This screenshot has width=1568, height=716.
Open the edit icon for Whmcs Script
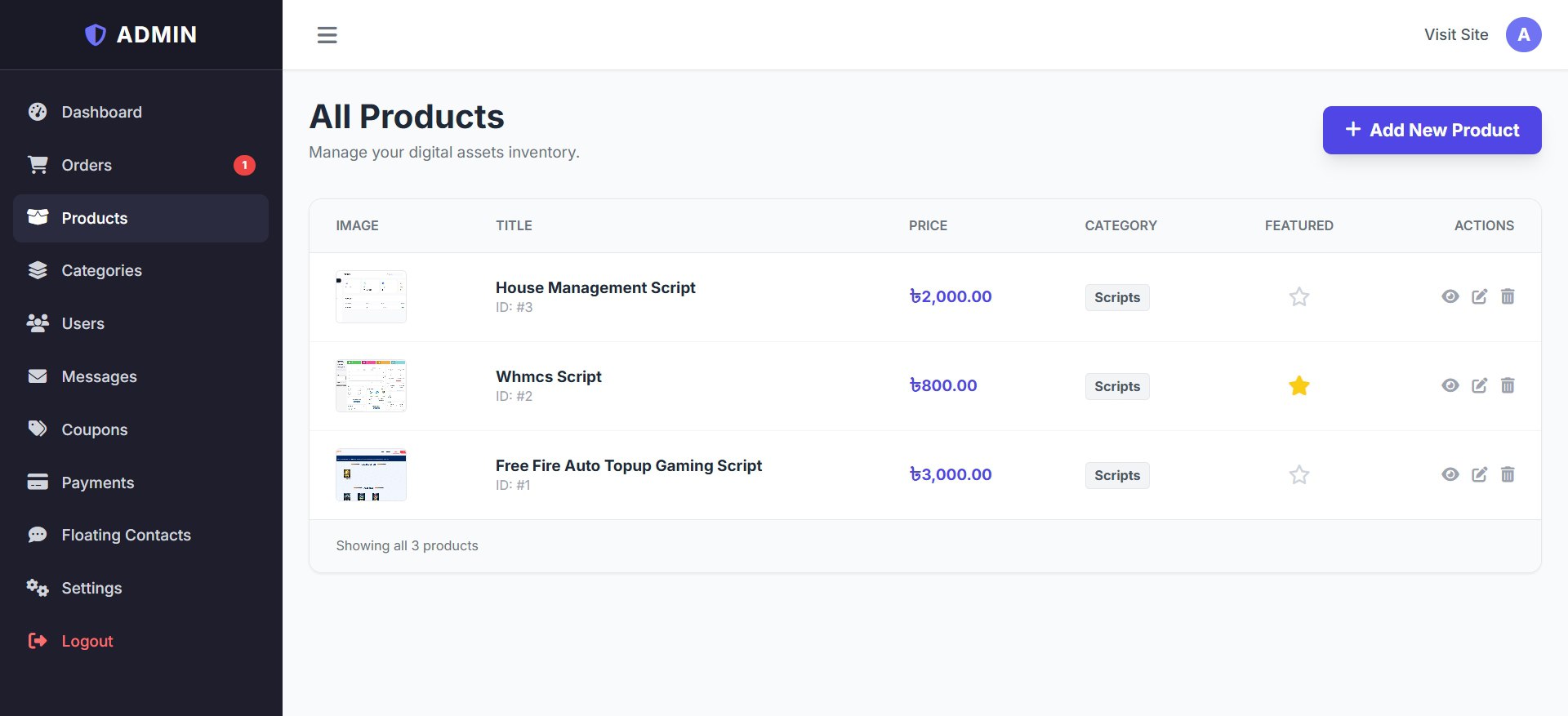1479,385
